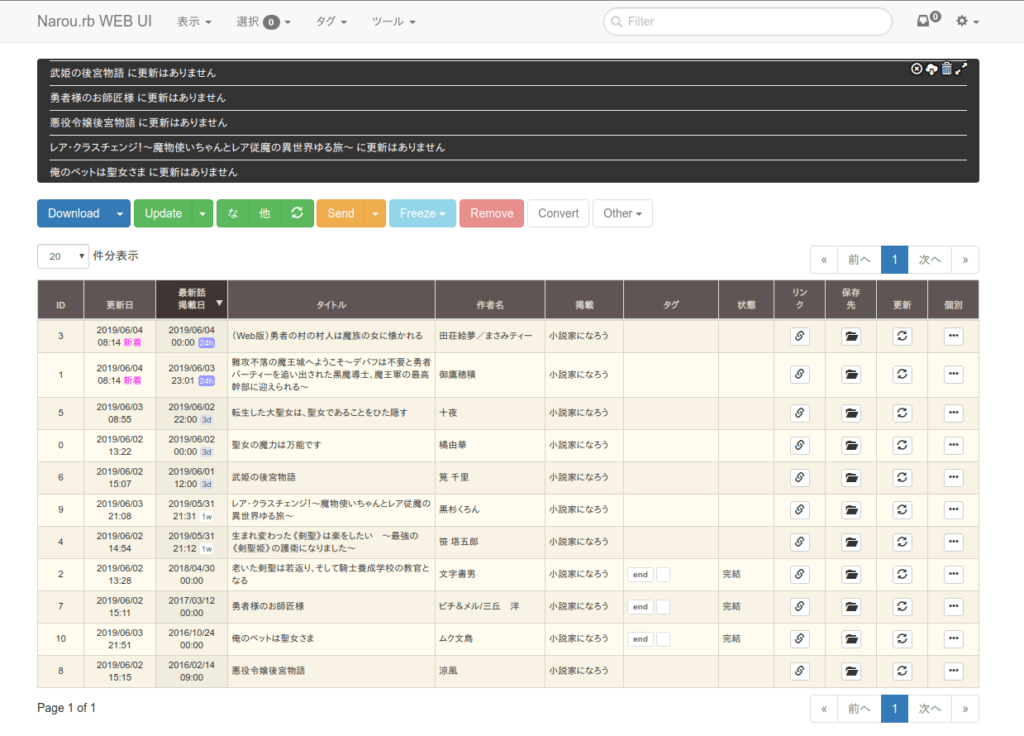Open the ツール menu
The width and height of the screenshot is (1024, 736).
(393, 21)
